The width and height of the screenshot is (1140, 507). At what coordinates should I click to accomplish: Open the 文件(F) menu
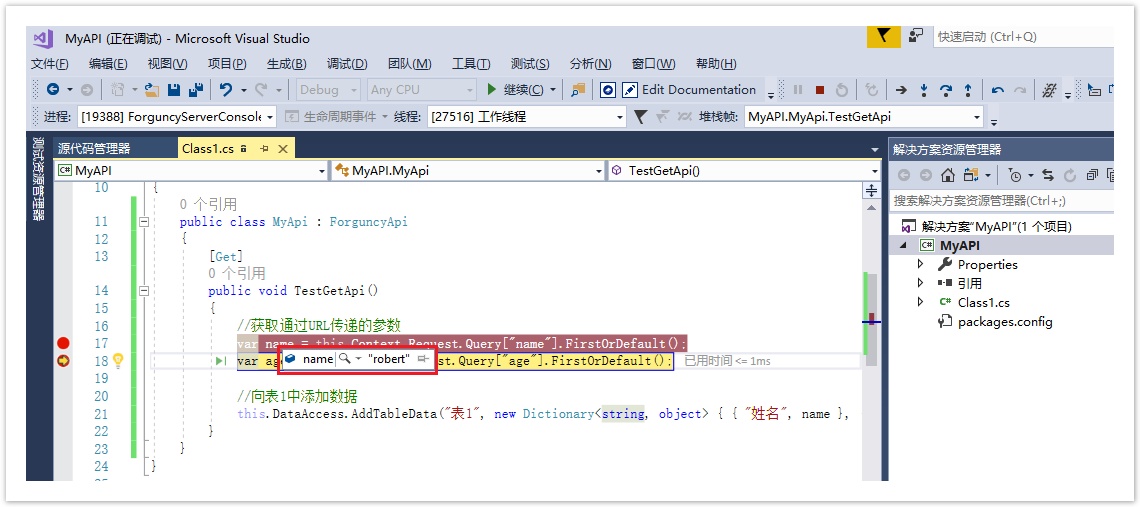pyautogui.click(x=49, y=64)
